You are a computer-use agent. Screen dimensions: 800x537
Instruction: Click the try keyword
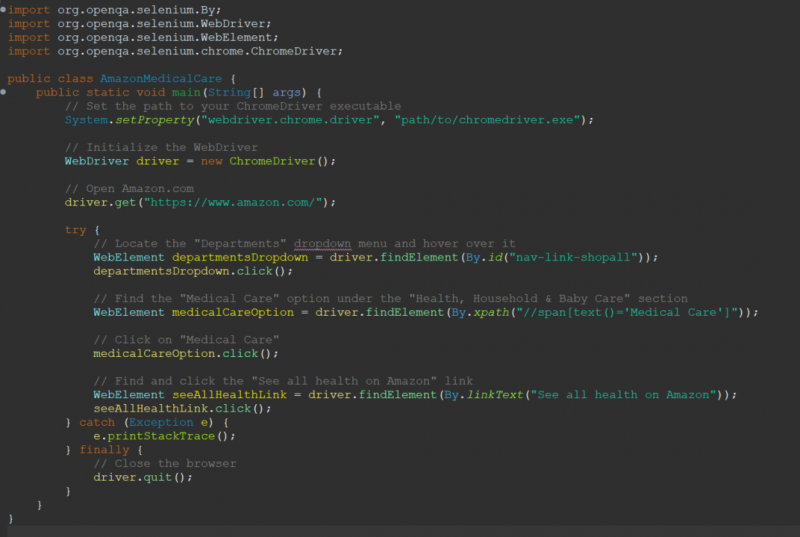click(x=76, y=230)
